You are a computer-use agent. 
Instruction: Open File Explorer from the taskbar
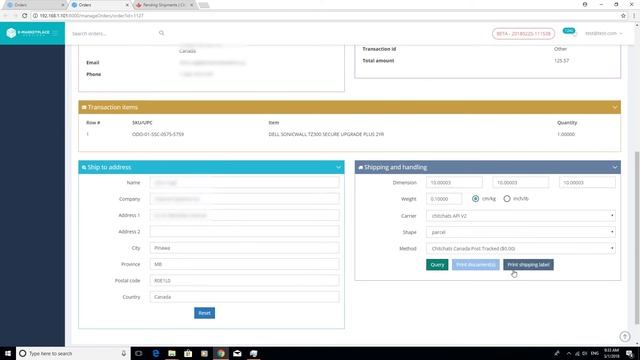tap(172, 353)
